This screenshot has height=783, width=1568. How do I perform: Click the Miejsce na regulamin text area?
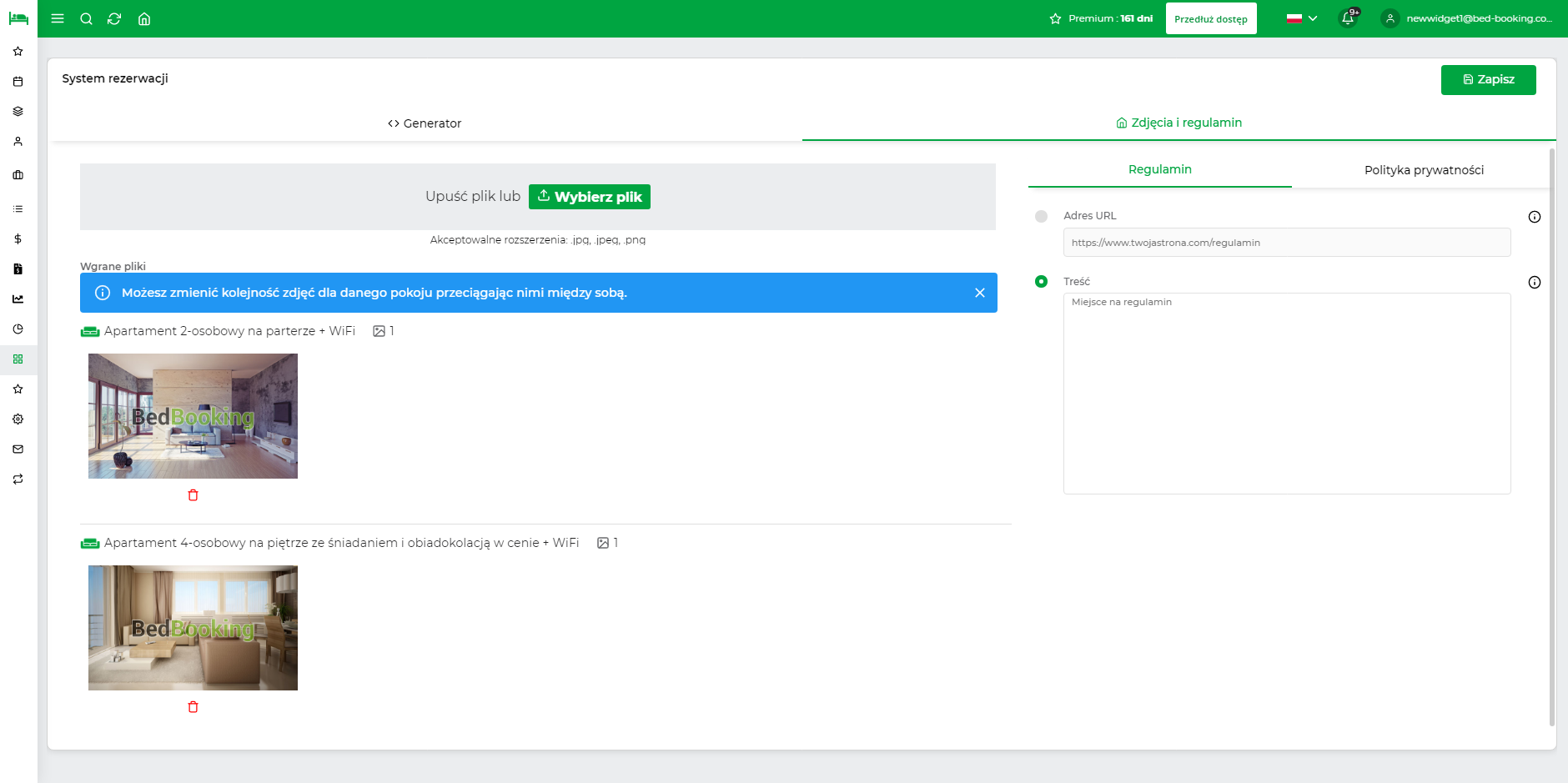(1287, 394)
